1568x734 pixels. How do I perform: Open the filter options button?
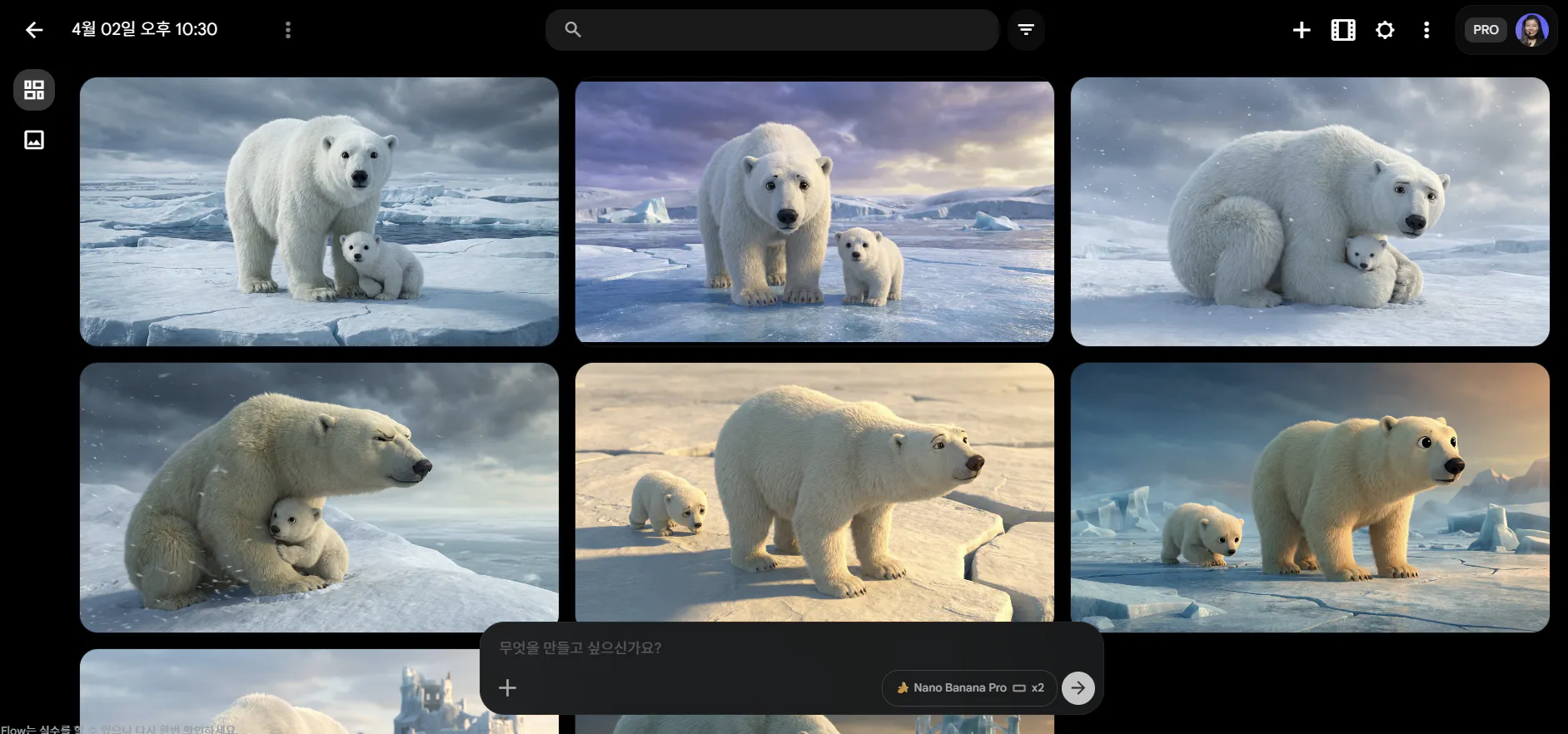click(1026, 30)
